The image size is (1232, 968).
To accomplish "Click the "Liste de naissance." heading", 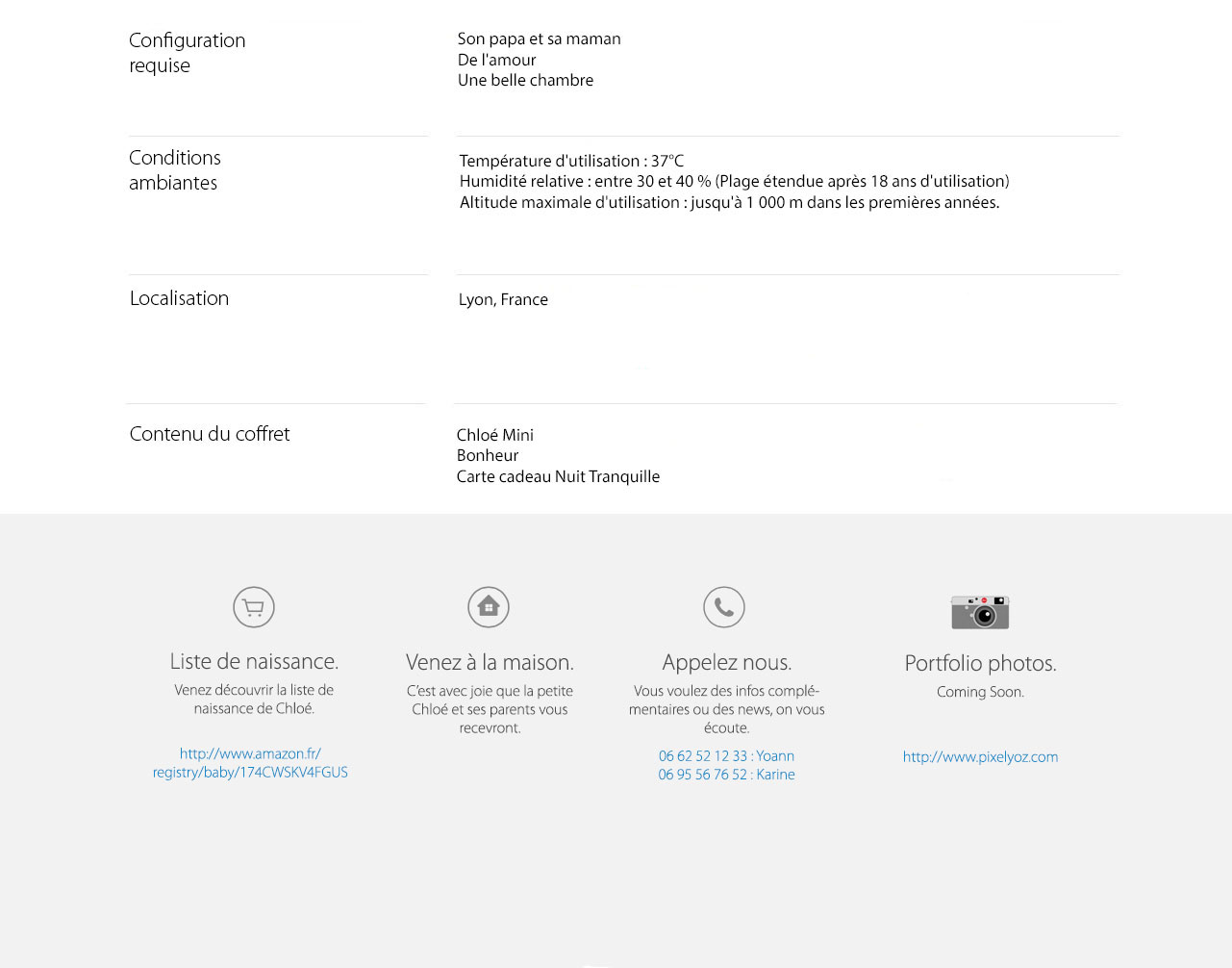I will [254, 661].
